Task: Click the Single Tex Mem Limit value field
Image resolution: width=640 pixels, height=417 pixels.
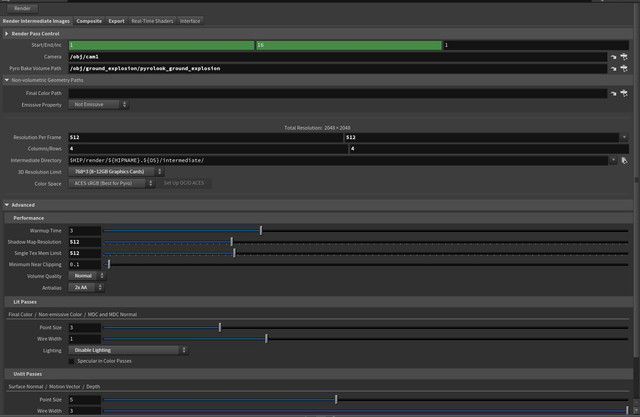Action: pos(84,253)
